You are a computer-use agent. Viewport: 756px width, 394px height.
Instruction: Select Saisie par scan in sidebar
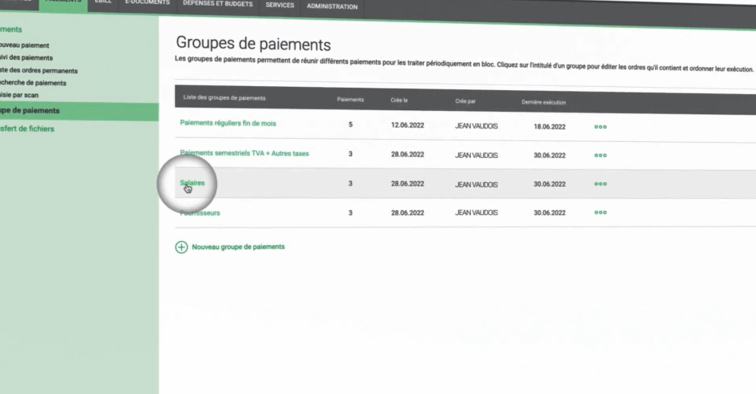point(19,95)
